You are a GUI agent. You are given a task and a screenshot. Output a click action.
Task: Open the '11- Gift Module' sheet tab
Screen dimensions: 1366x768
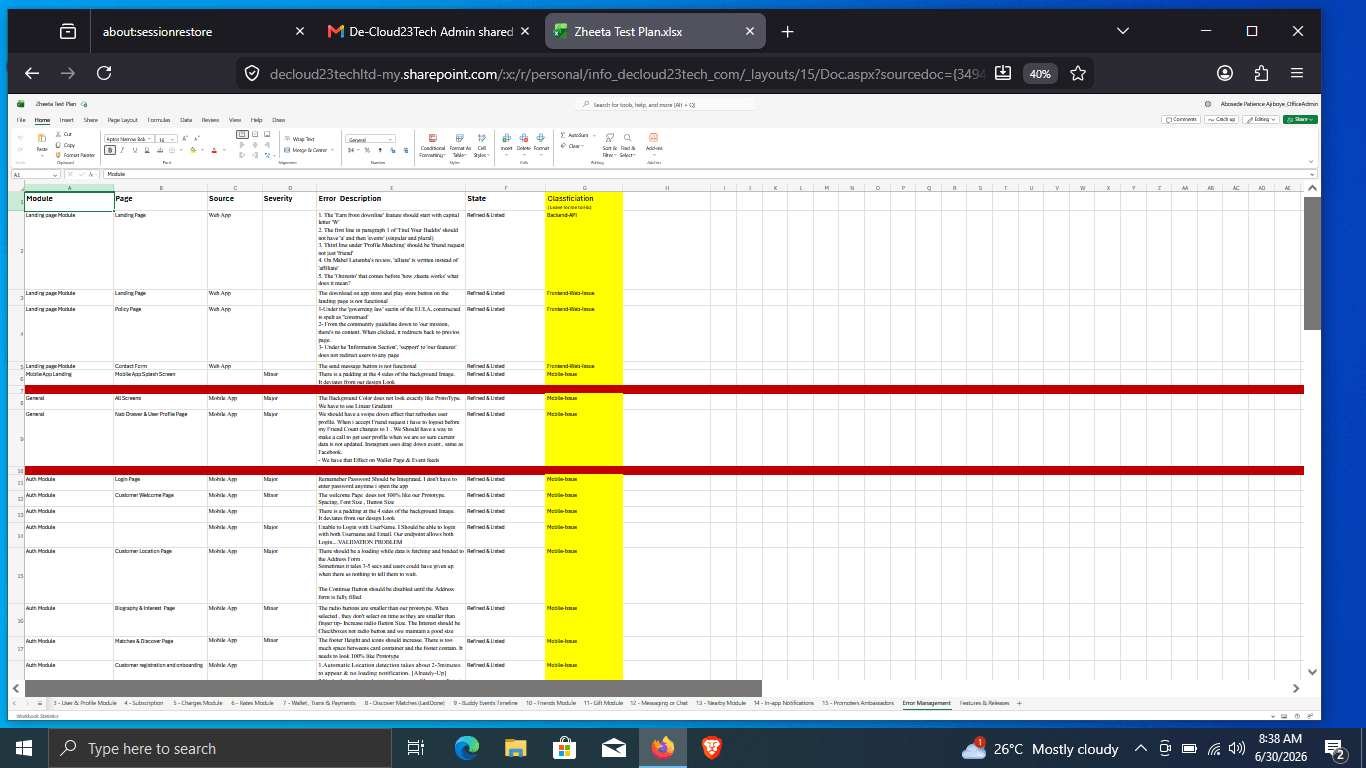click(x=604, y=703)
